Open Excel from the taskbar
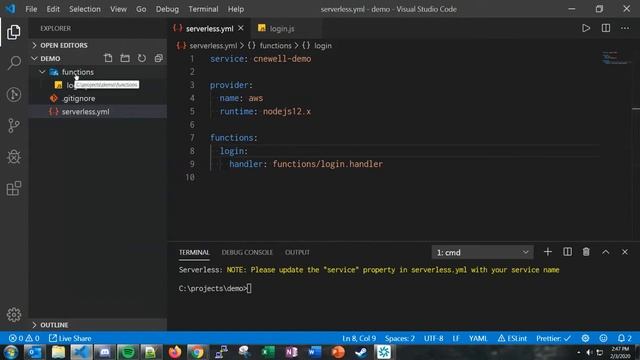The width and height of the screenshot is (640, 360). (268, 352)
